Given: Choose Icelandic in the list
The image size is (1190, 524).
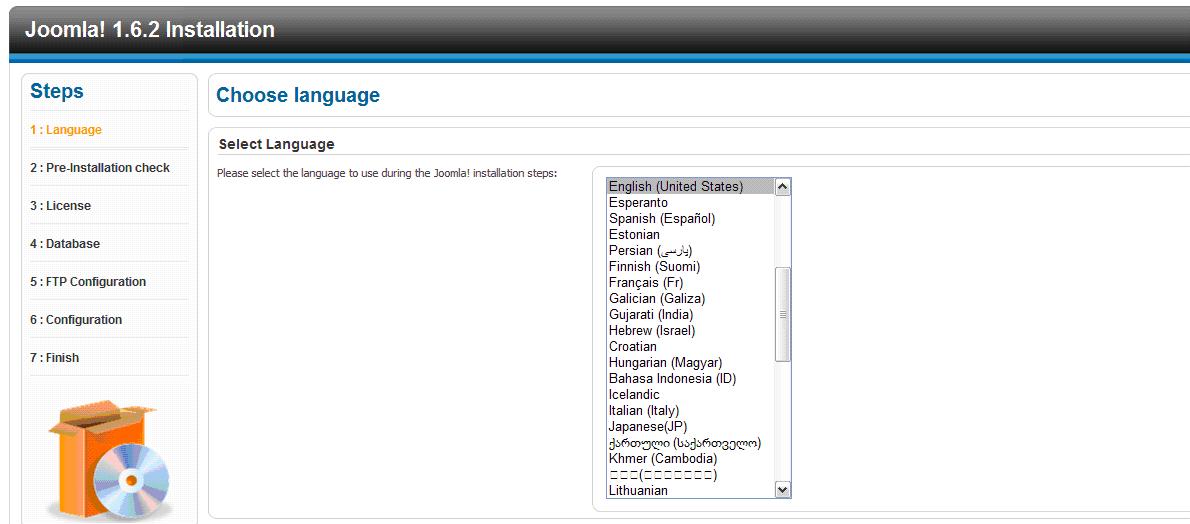Looking at the screenshot, I should point(691,394).
